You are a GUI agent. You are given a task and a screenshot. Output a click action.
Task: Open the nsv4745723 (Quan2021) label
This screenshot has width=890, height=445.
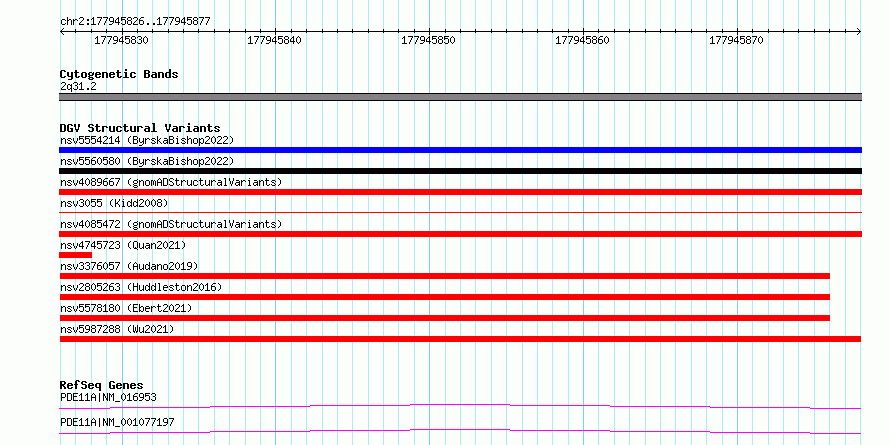[123, 245]
